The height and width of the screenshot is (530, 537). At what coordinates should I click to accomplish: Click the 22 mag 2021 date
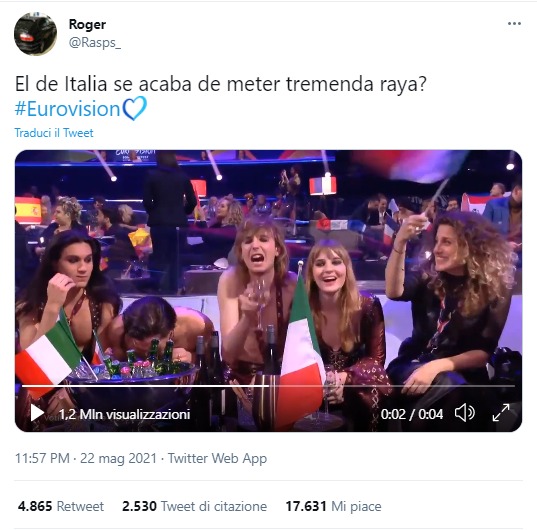118,458
